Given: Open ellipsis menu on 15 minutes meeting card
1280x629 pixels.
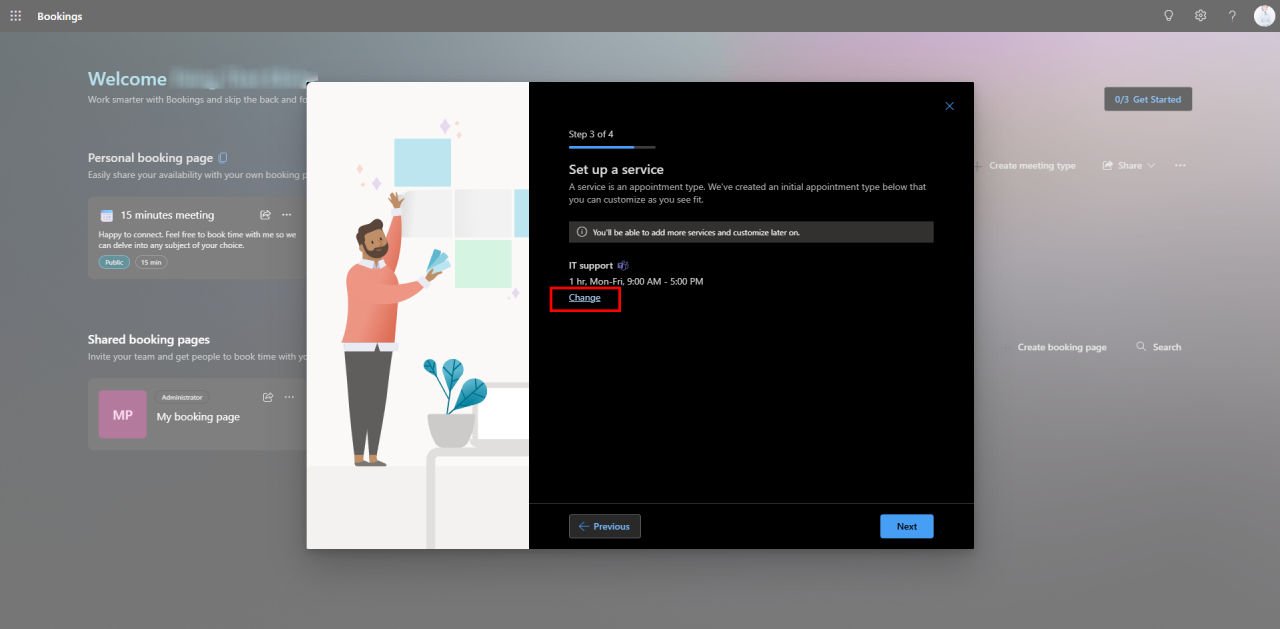Looking at the screenshot, I should click(287, 215).
